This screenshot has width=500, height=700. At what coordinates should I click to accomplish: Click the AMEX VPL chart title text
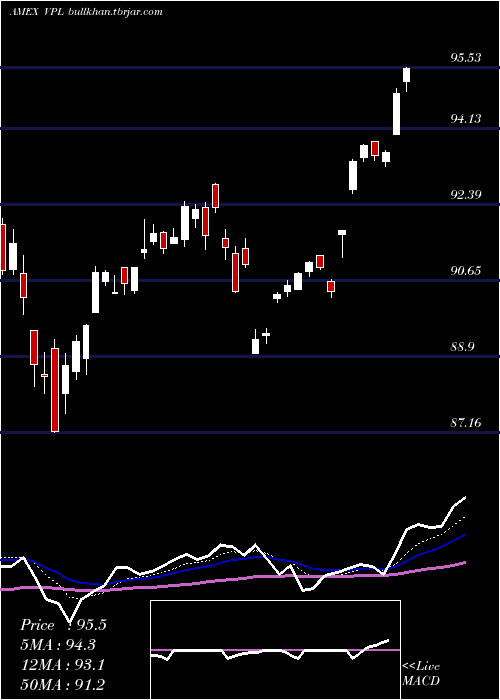point(86,12)
